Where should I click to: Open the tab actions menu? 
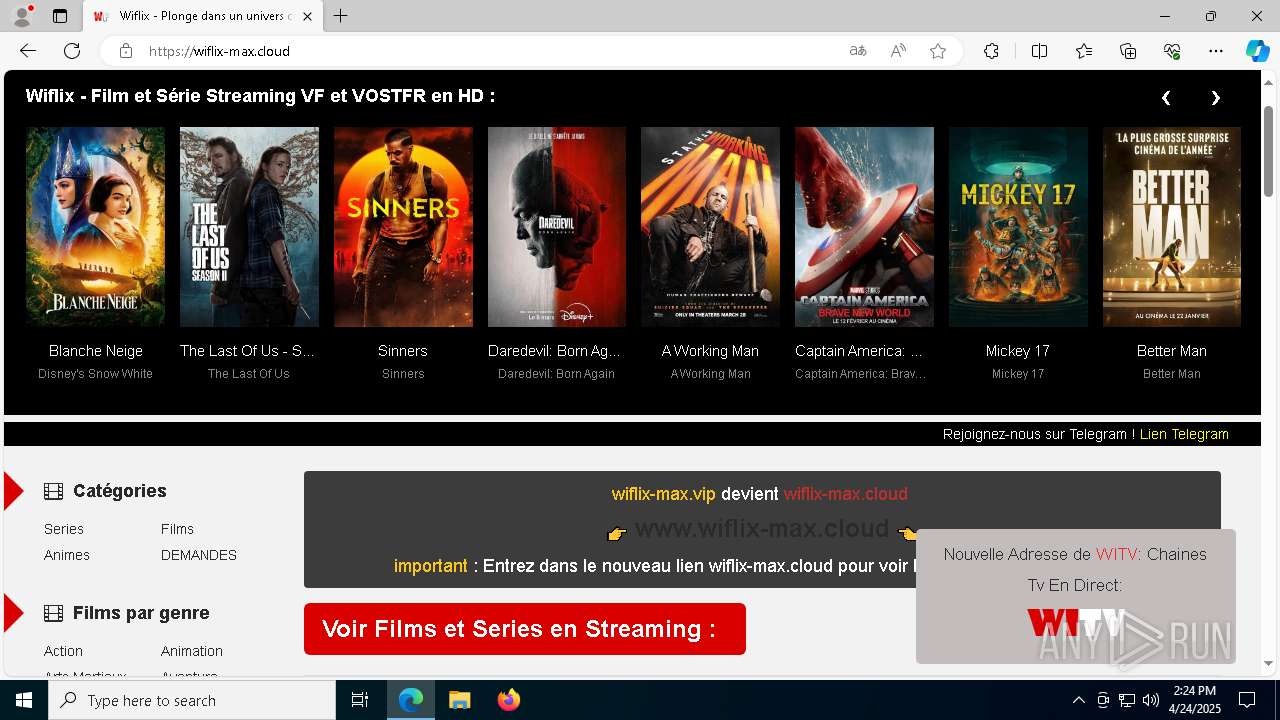pos(60,16)
